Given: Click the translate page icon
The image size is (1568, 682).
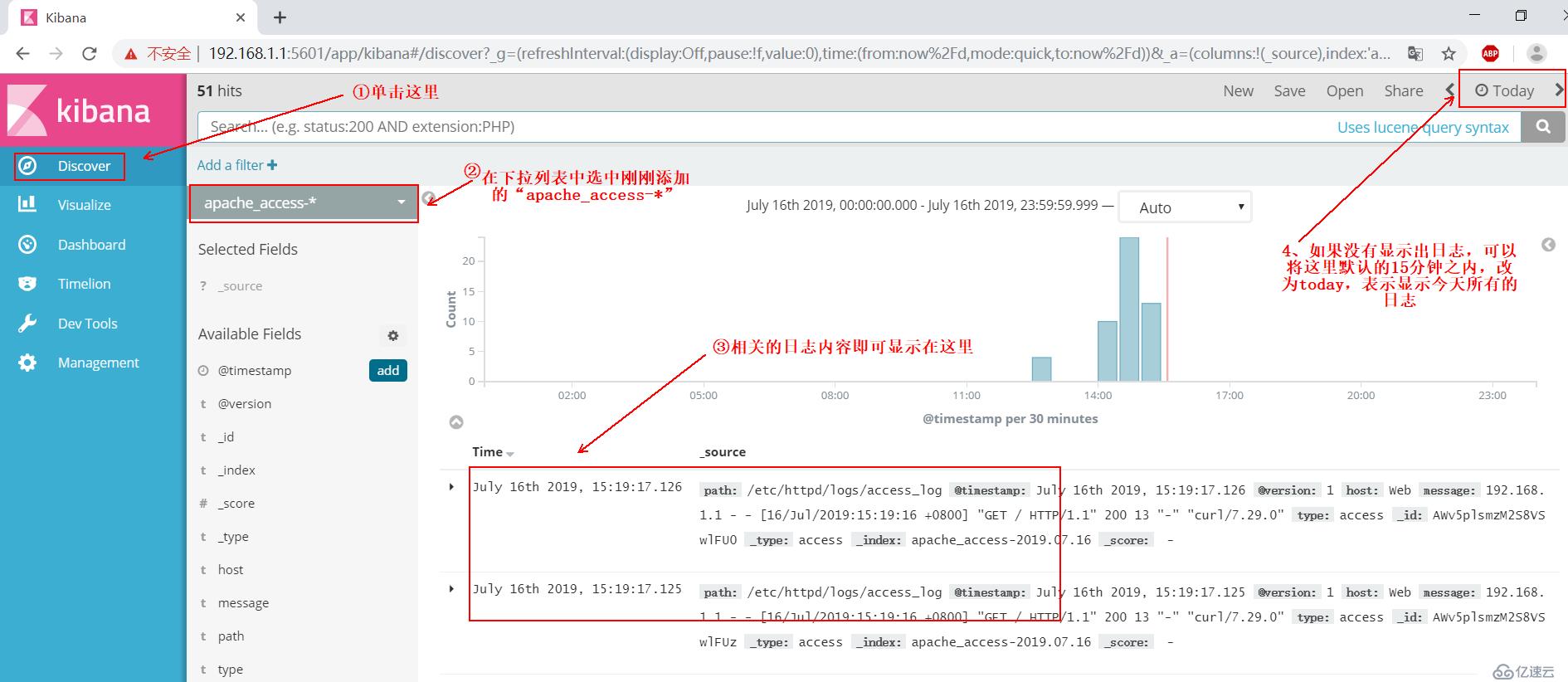Looking at the screenshot, I should click(1415, 54).
